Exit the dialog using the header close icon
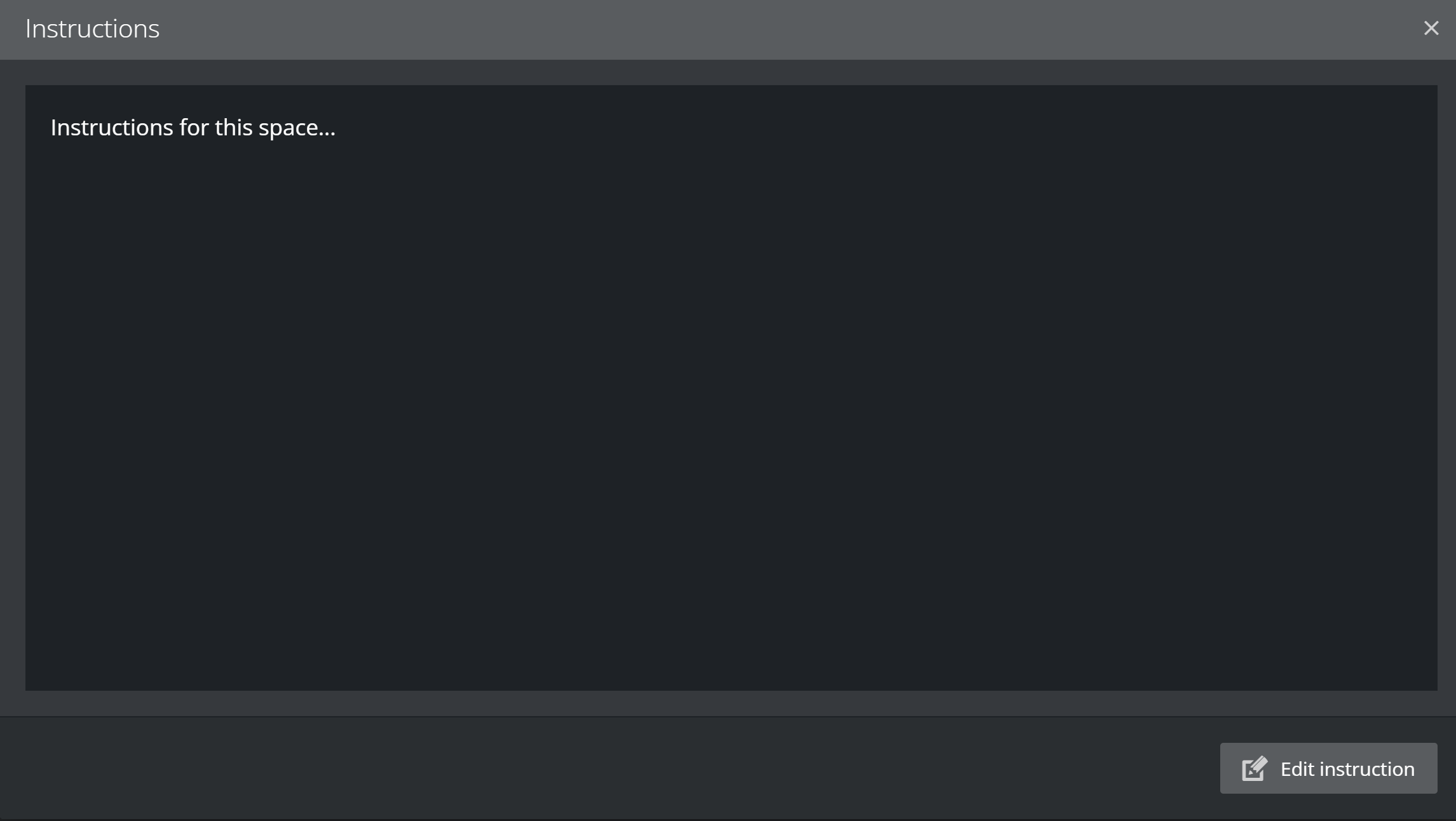Screen dimensions: 1456x821 1431,28
